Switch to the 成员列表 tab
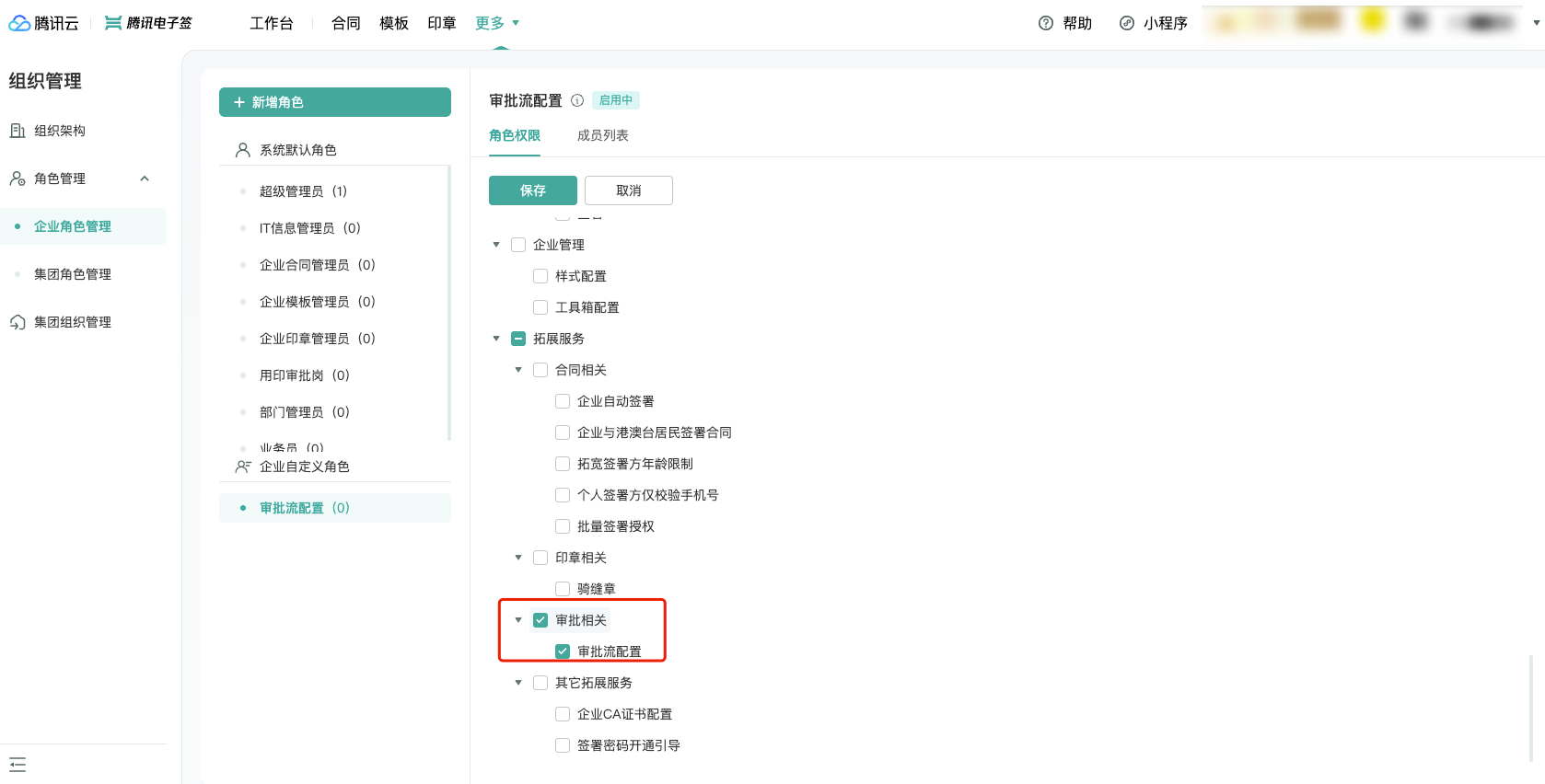 point(603,135)
